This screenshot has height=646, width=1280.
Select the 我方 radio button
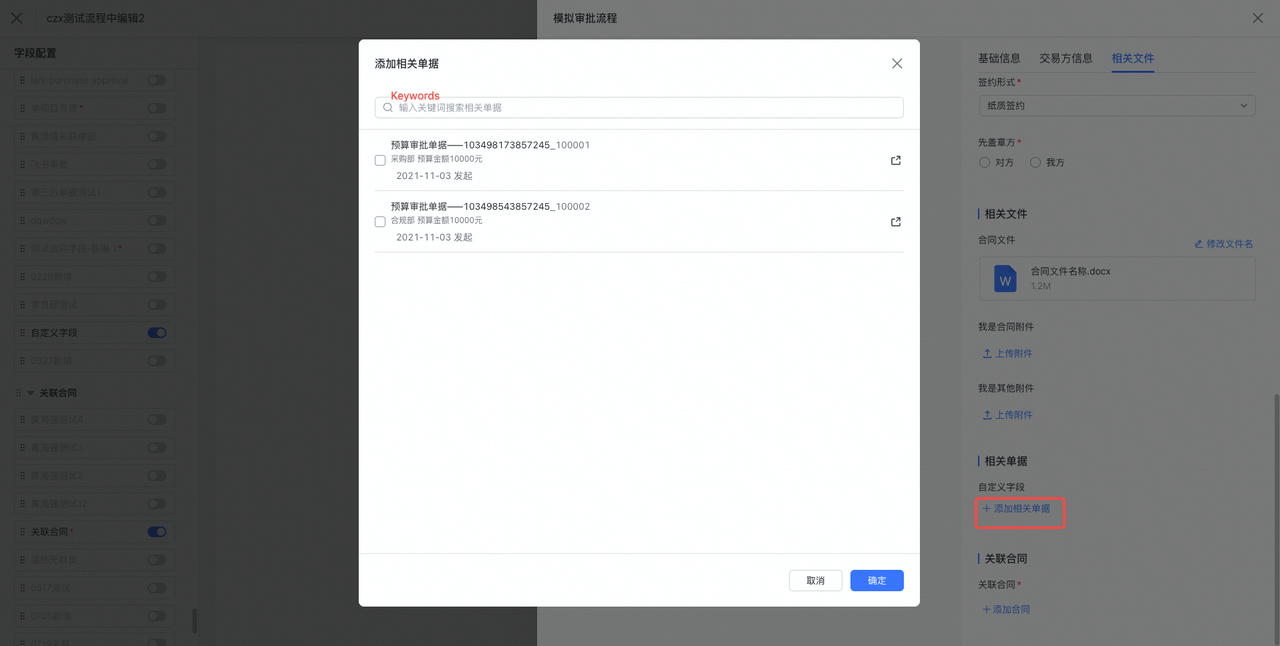tap(1035, 162)
